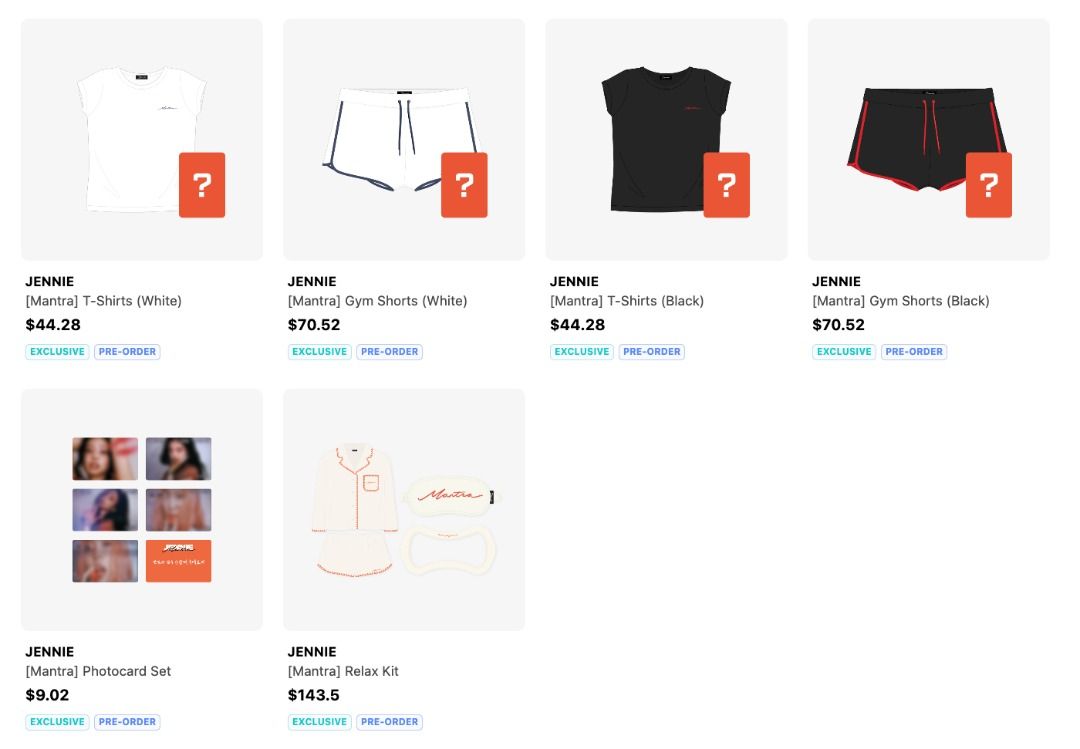
Task: Toggle the EXCLUSIVE badge on the white T-Shirts
Action: [x=57, y=352]
